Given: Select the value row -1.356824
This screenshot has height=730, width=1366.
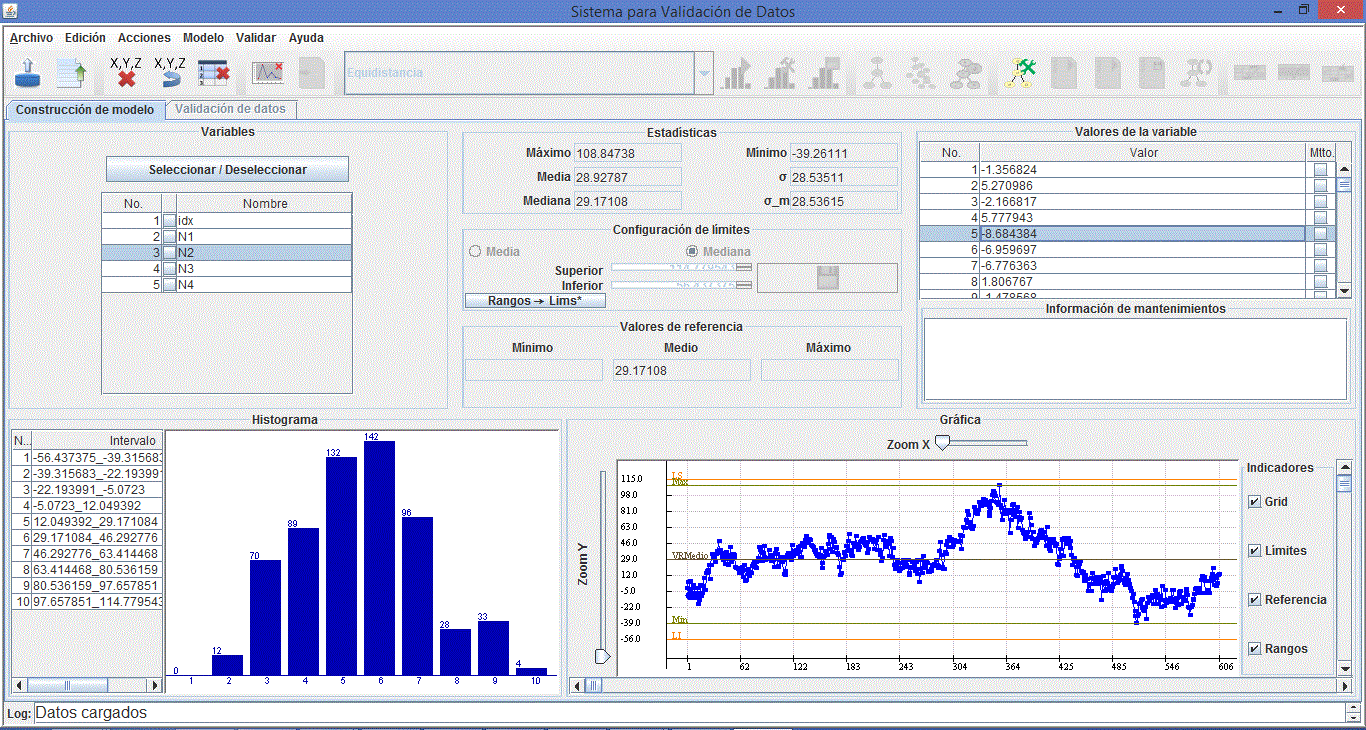Looking at the screenshot, I should [1128, 170].
